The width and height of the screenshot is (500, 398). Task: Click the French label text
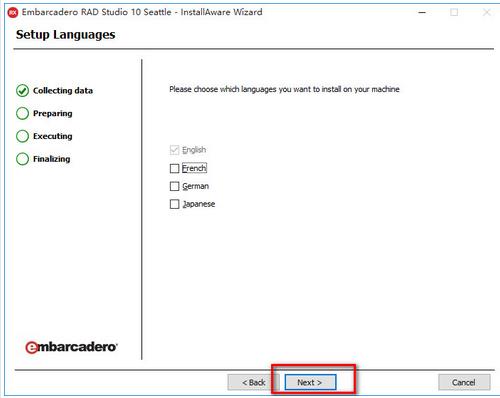coord(194,168)
